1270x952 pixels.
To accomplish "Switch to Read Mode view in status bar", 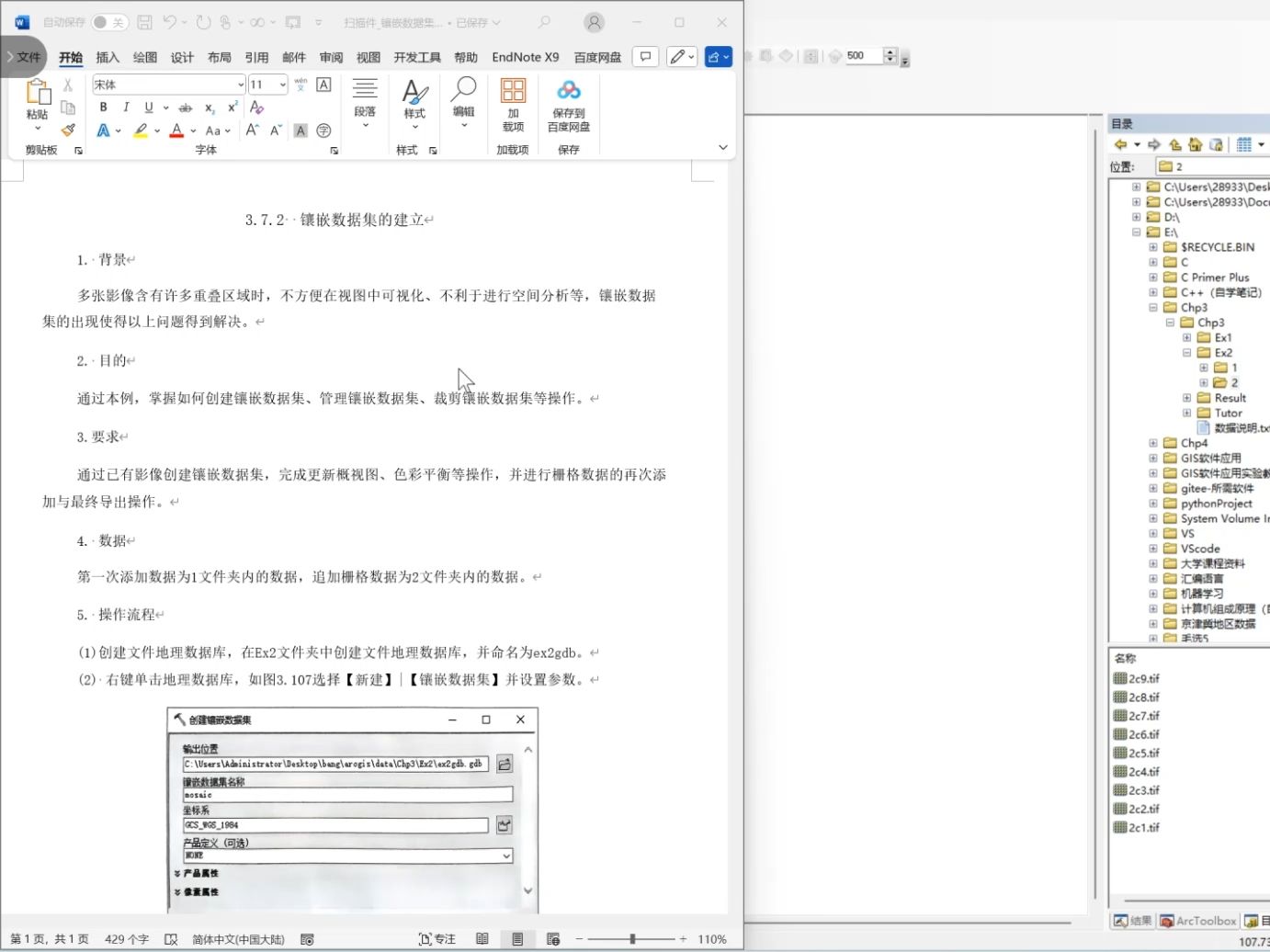I will tap(482, 939).
